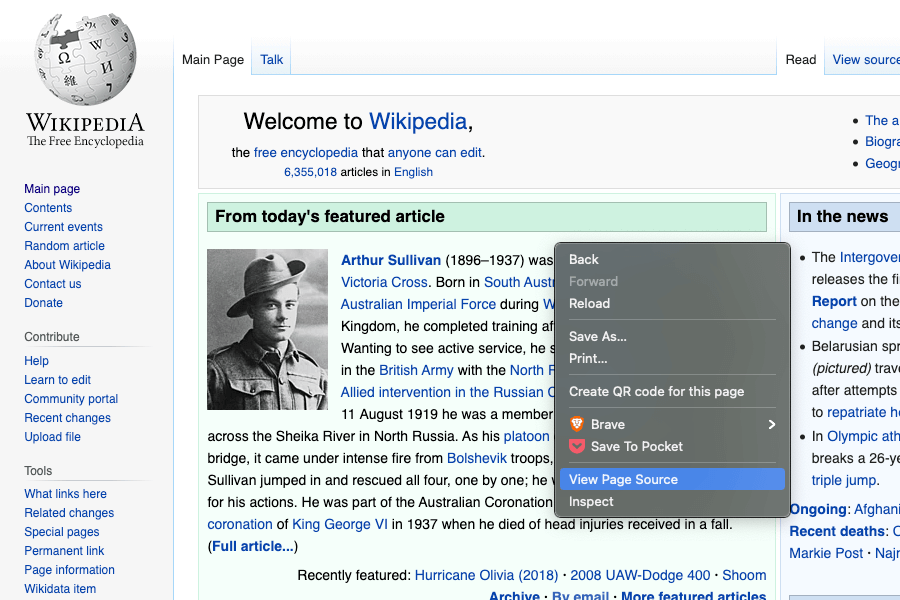Select the Read tab
This screenshot has width=900, height=600.
pos(801,60)
